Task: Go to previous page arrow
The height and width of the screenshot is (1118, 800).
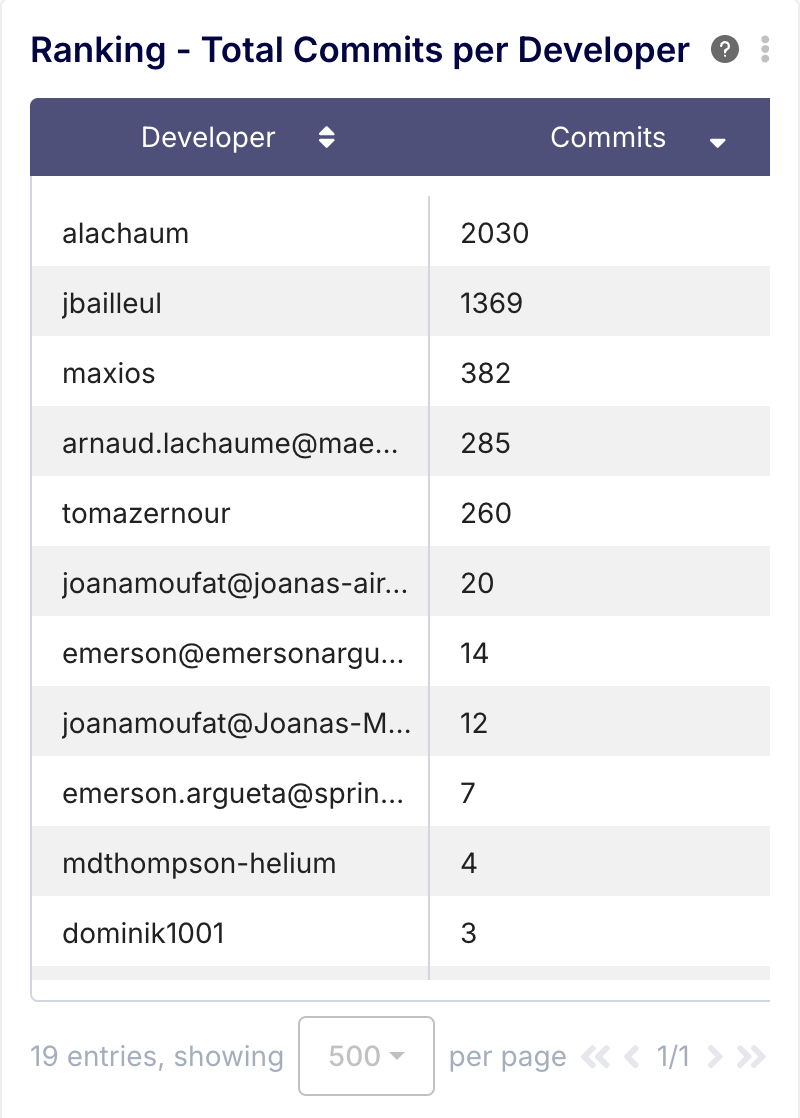Action: pos(631,1056)
